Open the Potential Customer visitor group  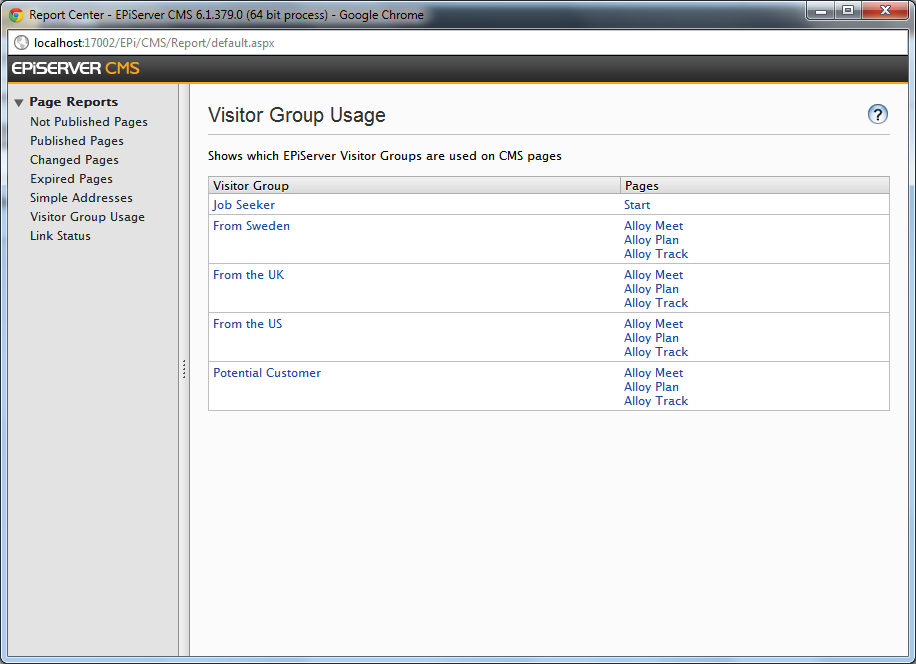[267, 373]
